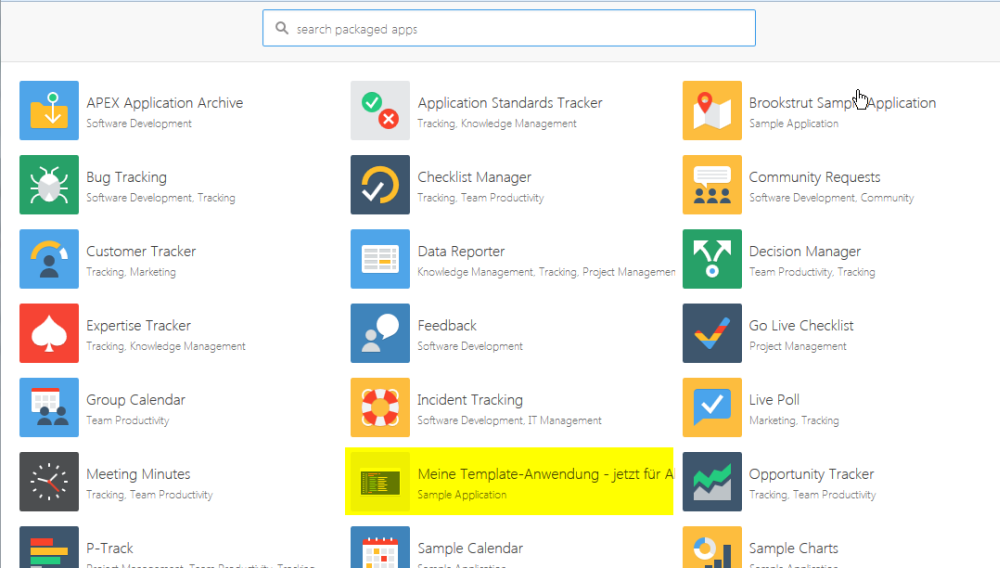Select the Live Poll icon
The height and width of the screenshot is (568, 1000).
pyautogui.click(x=712, y=407)
